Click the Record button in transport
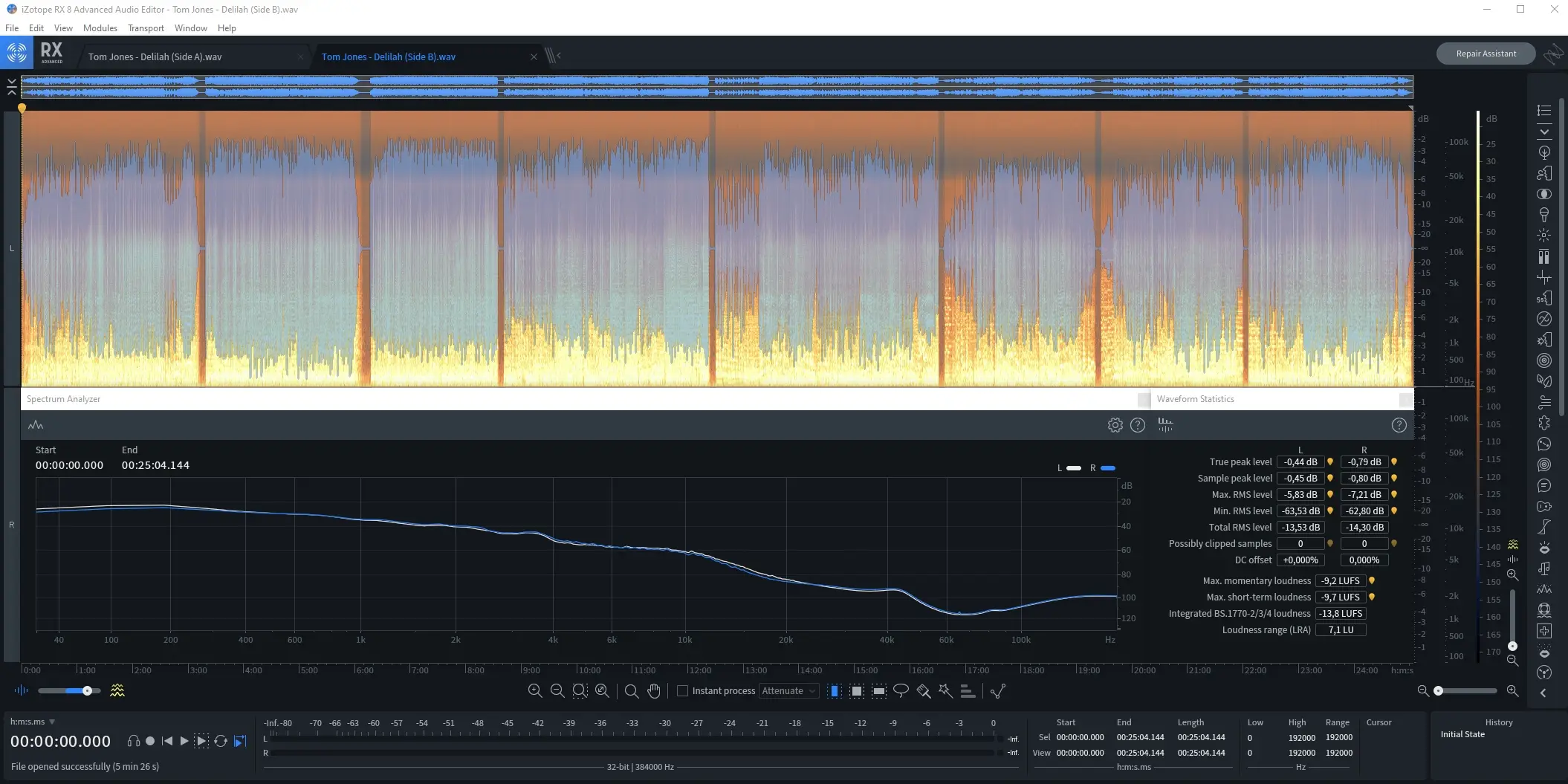 (150, 741)
